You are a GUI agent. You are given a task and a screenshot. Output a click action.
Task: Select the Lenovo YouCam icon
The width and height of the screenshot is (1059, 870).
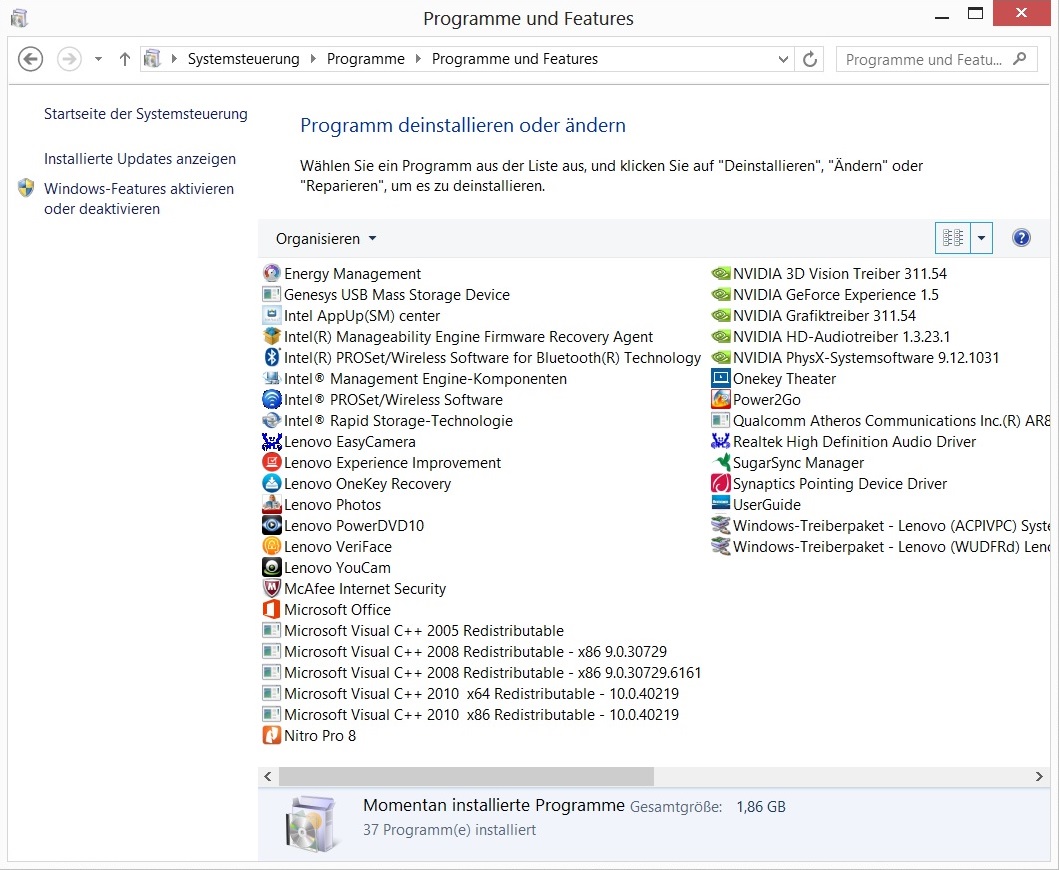coord(272,567)
